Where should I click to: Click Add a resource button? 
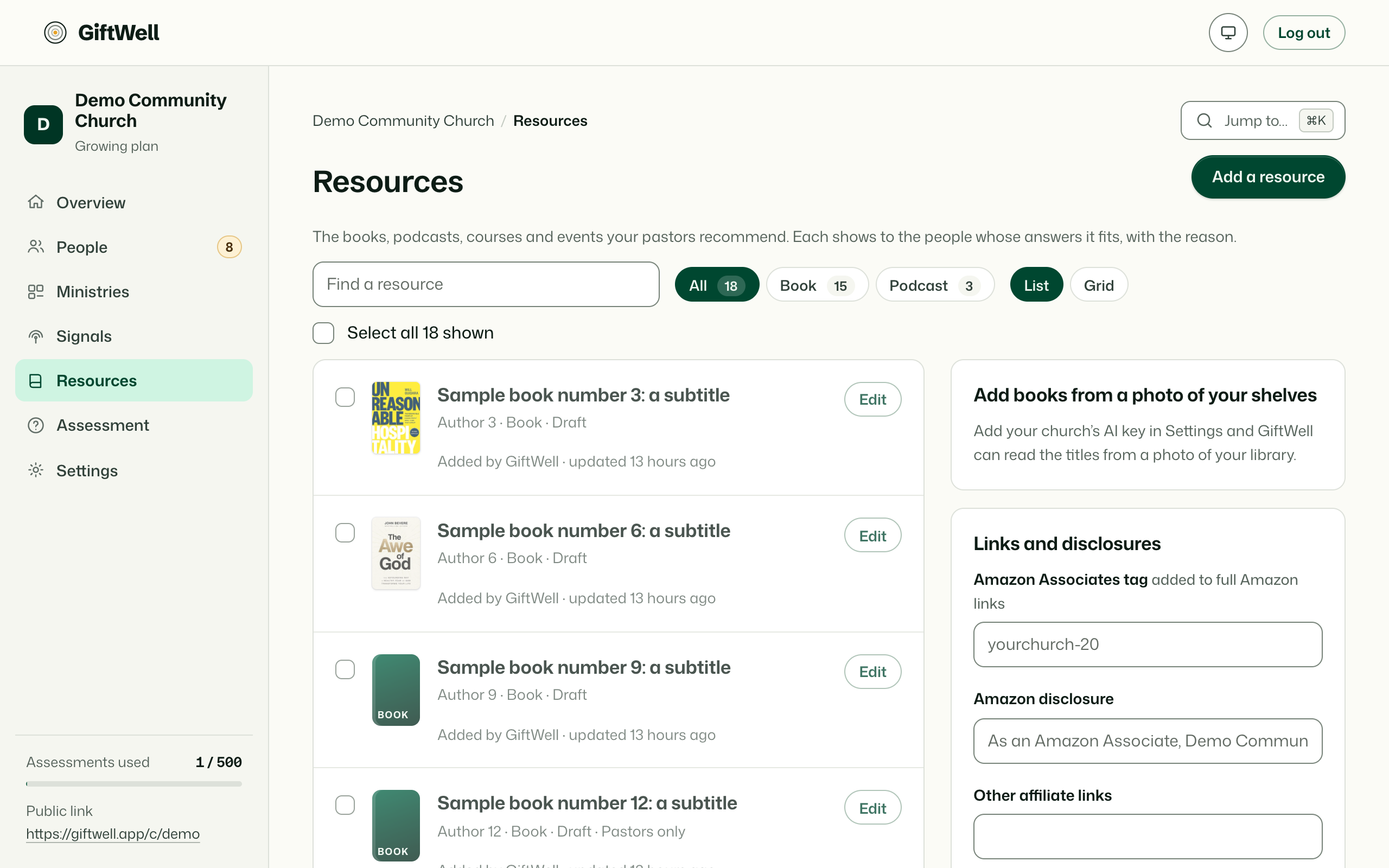(1268, 177)
